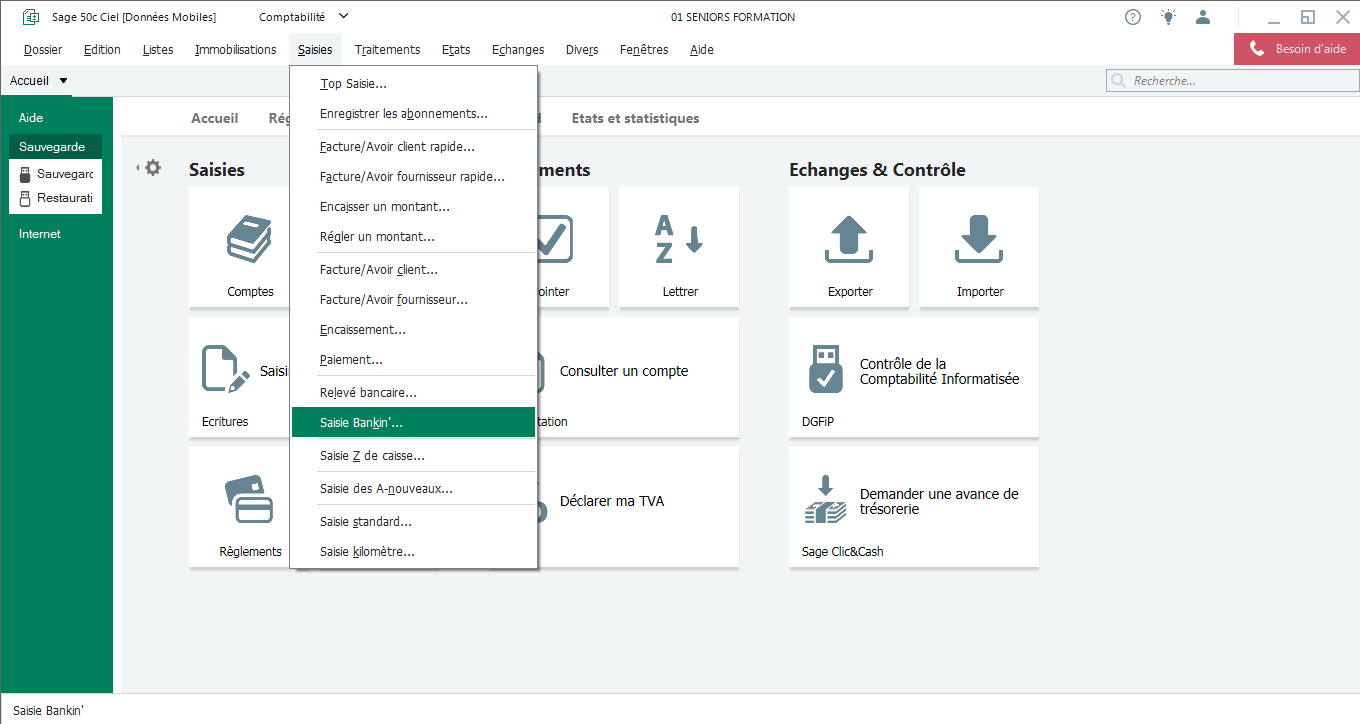Image resolution: width=1360 pixels, height=724 pixels.
Task: Open the Ecritures document pencil icon
Action: 226,369
